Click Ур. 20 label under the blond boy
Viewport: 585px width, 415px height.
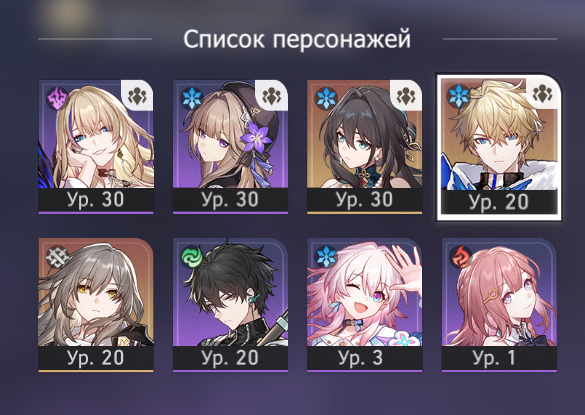click(499, 202)
